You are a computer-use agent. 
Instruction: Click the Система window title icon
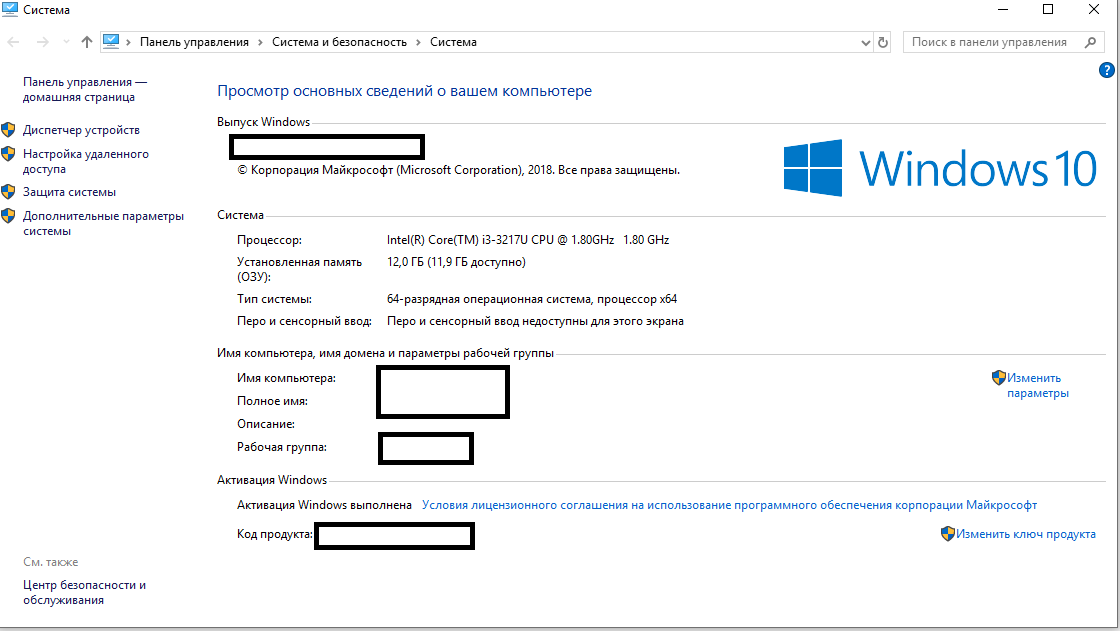[x=9, y=9]
